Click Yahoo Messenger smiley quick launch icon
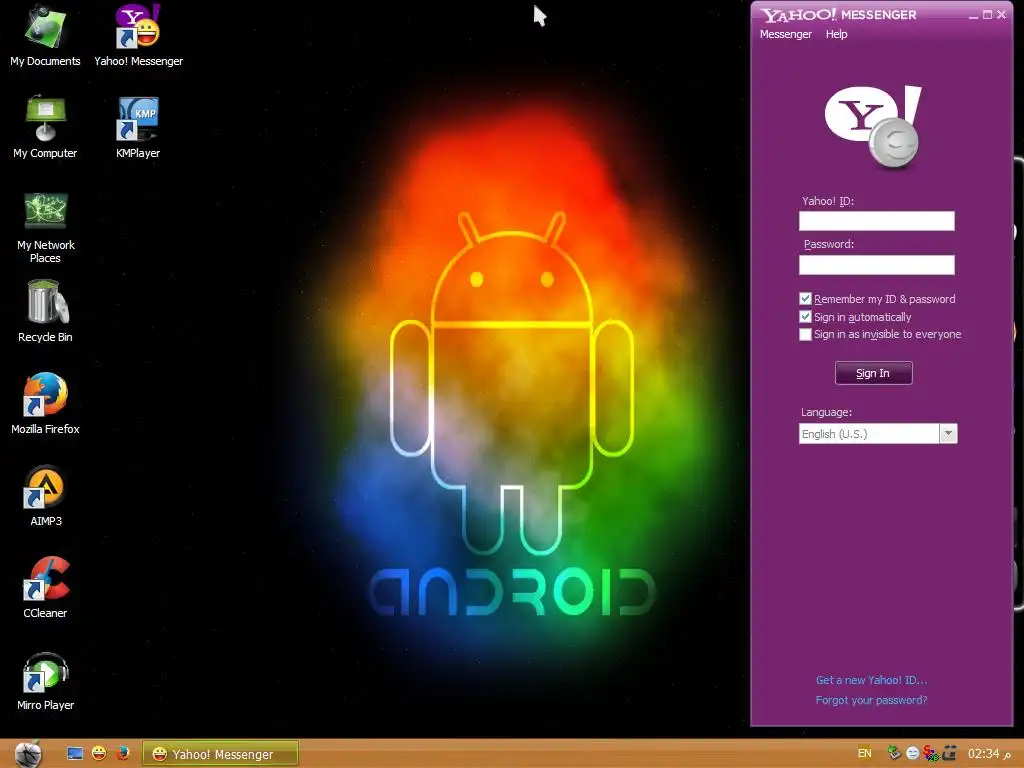Screen dimensions: 1024x768 99,754
